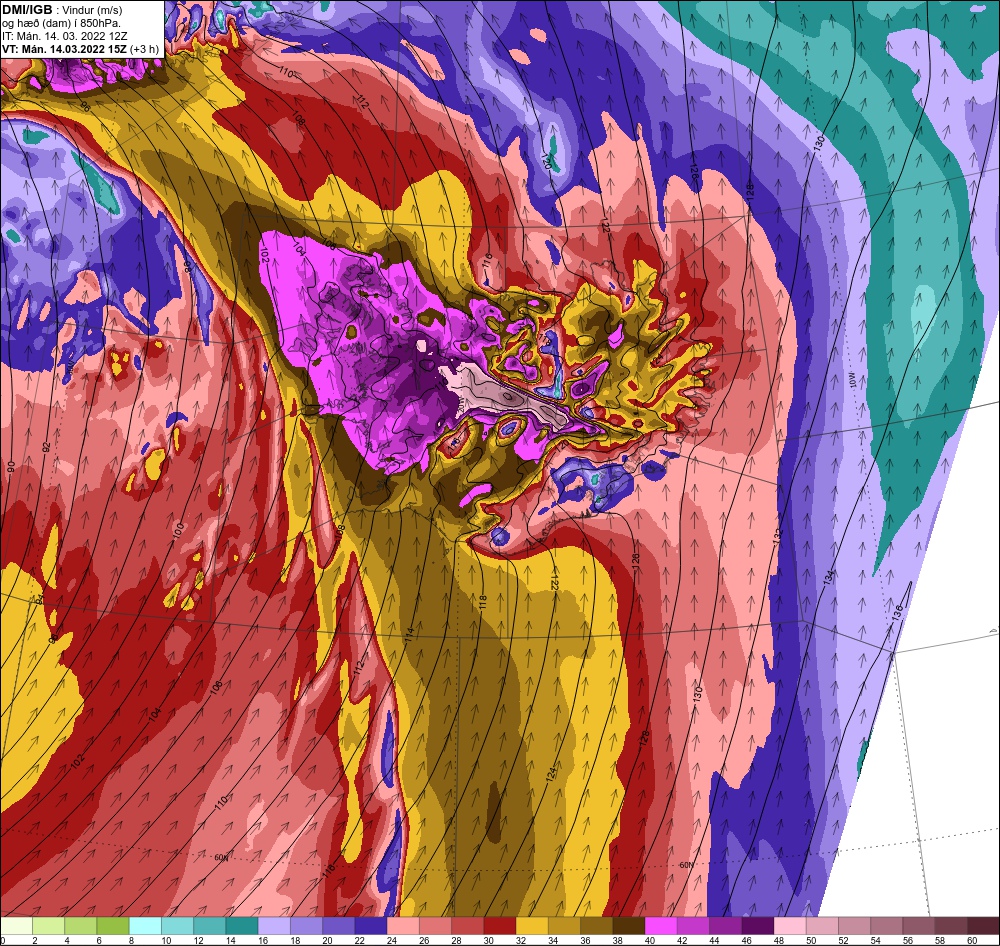Click legend scale value '30'
1000x946 pixels.
488,940
